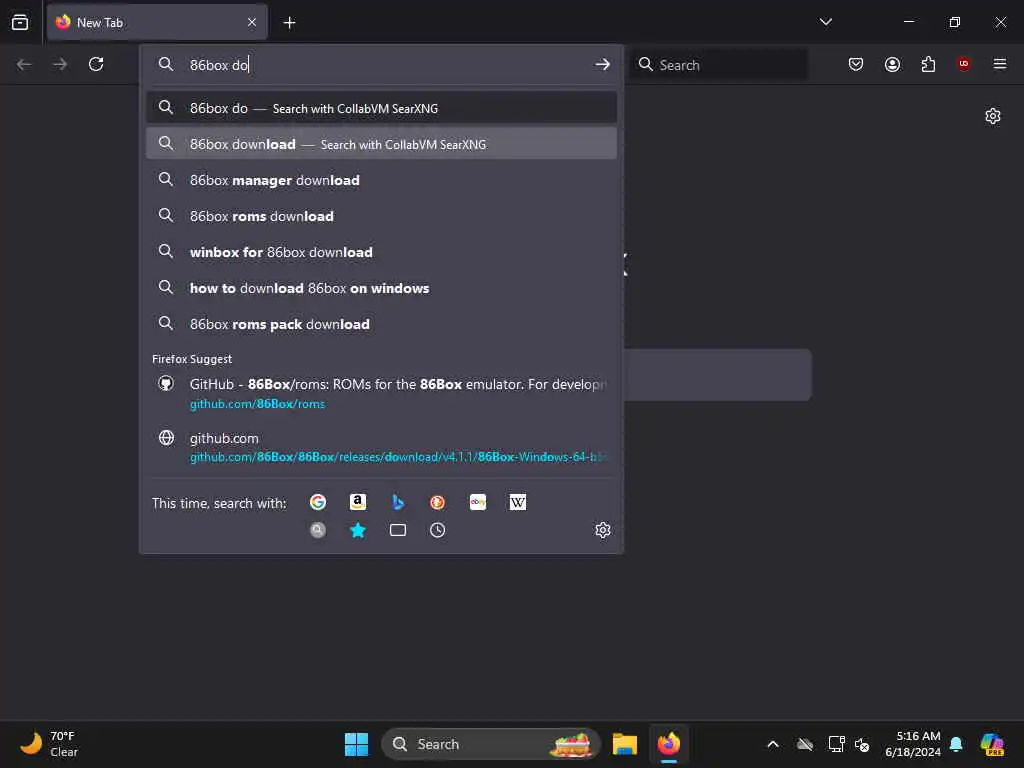Select '86box download' suggestion

point(381,144)
